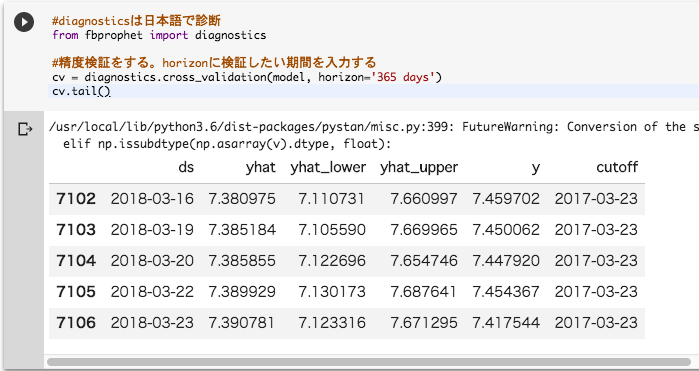Screen dimensions: 699x371
Task: Click yhat value 7.385184
Action: [242, 230]
